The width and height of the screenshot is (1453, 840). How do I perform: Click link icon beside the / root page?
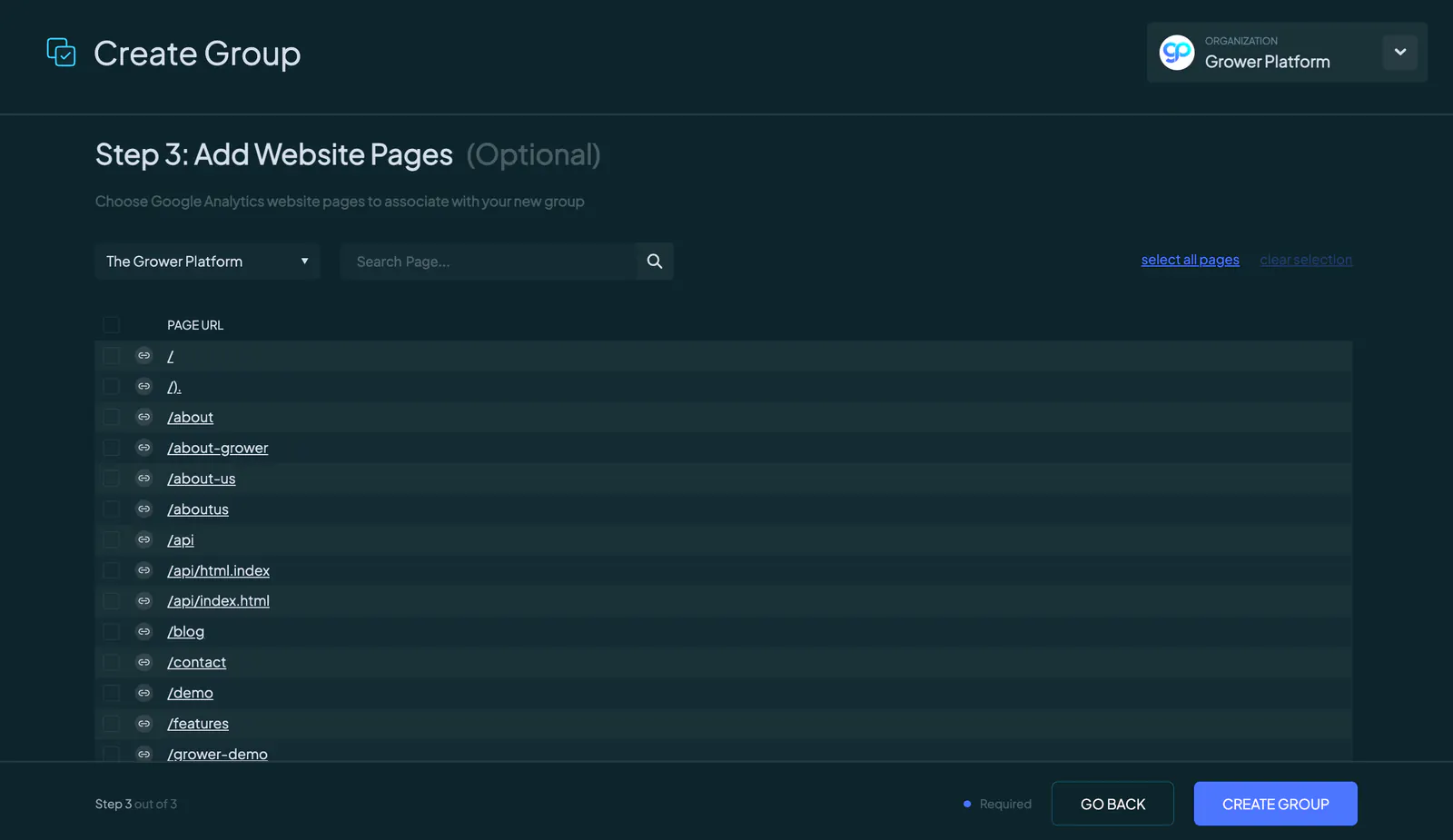point(143,356)
